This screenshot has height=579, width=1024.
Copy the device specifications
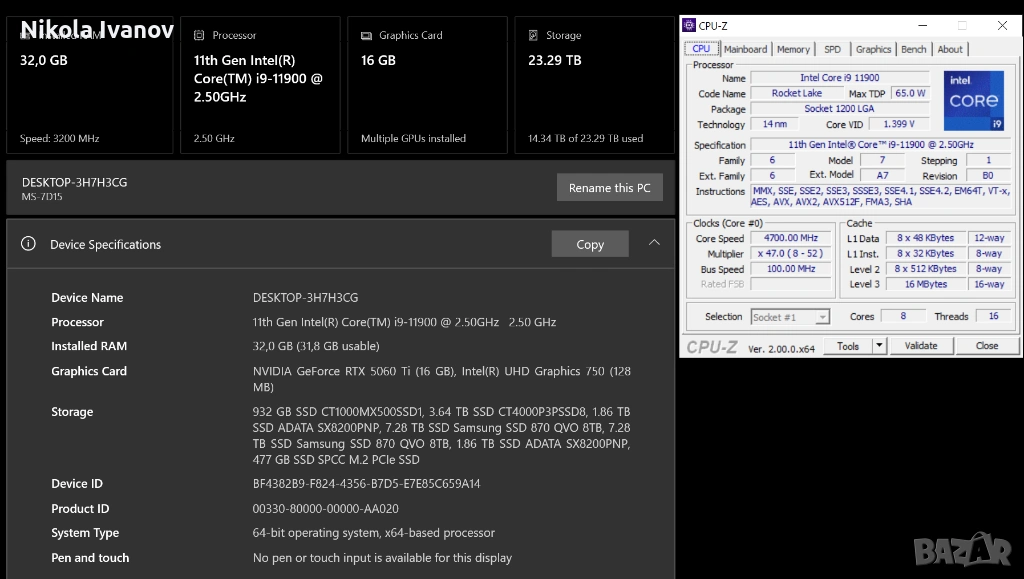[x=590, y=244]
